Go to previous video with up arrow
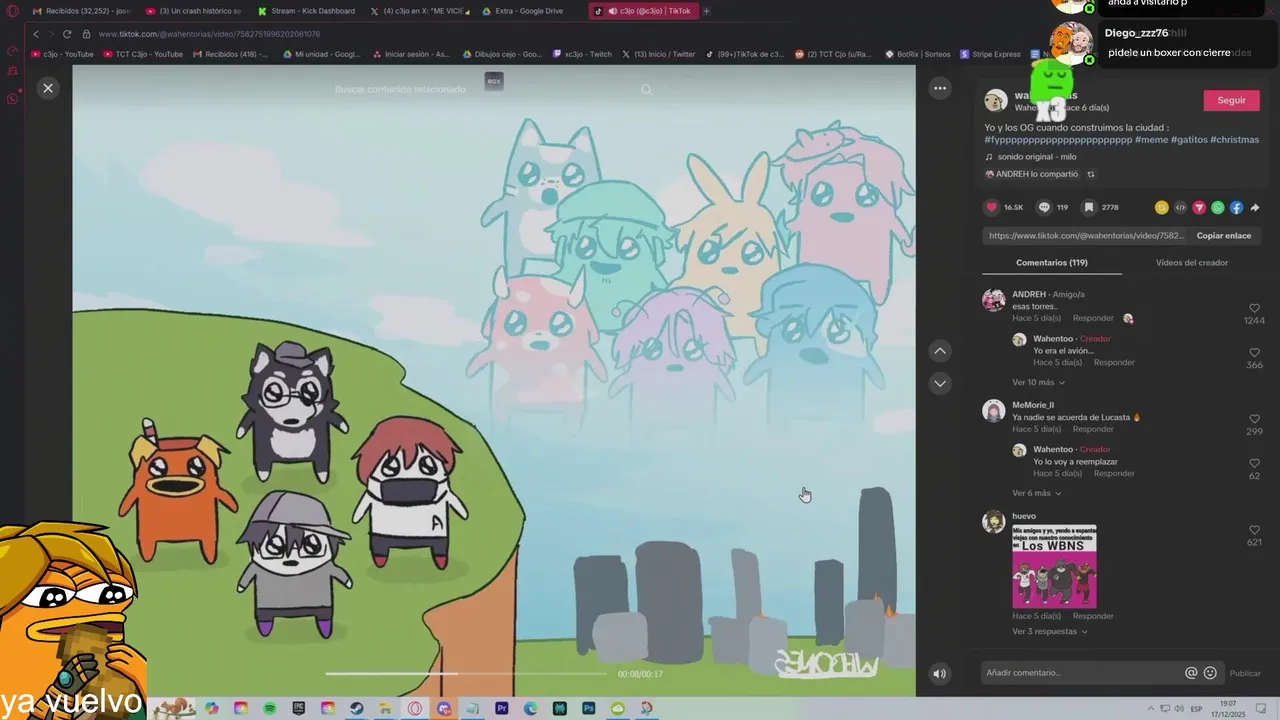 (x=939, y=351)
